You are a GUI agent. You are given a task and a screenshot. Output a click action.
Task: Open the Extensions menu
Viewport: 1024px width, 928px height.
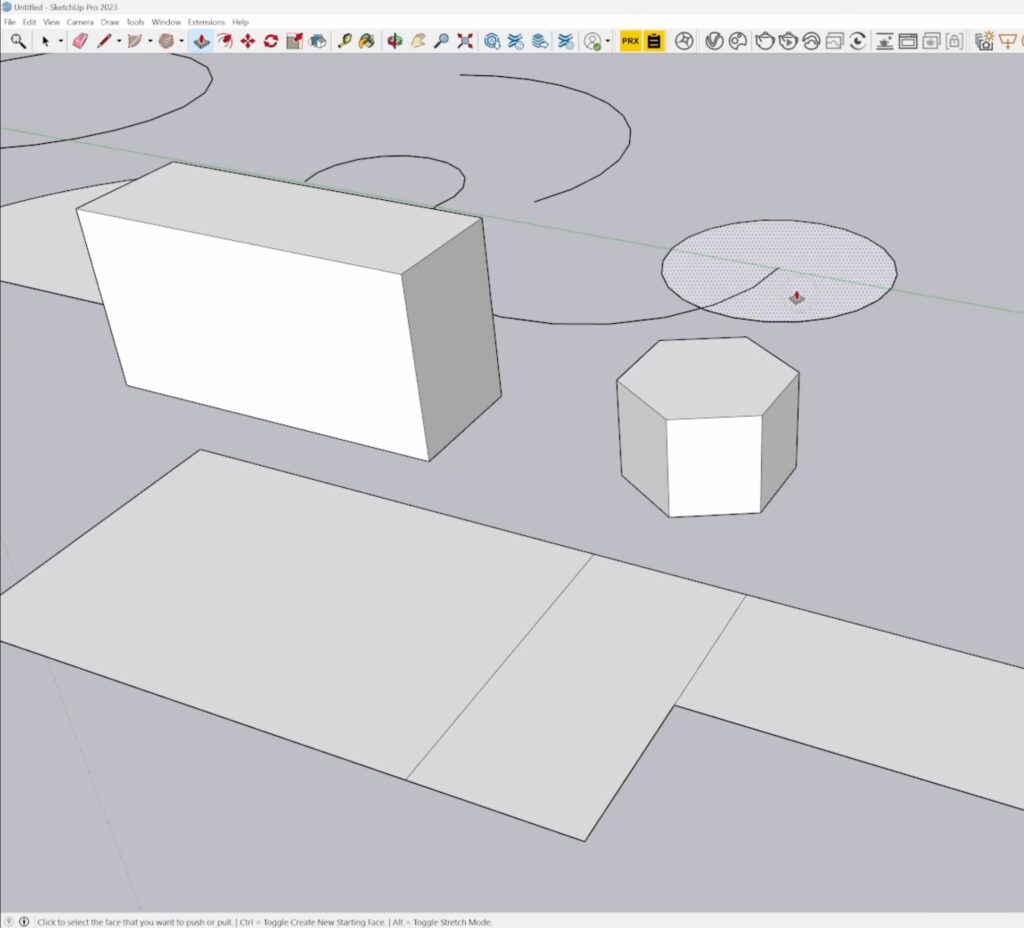point(206,22)
